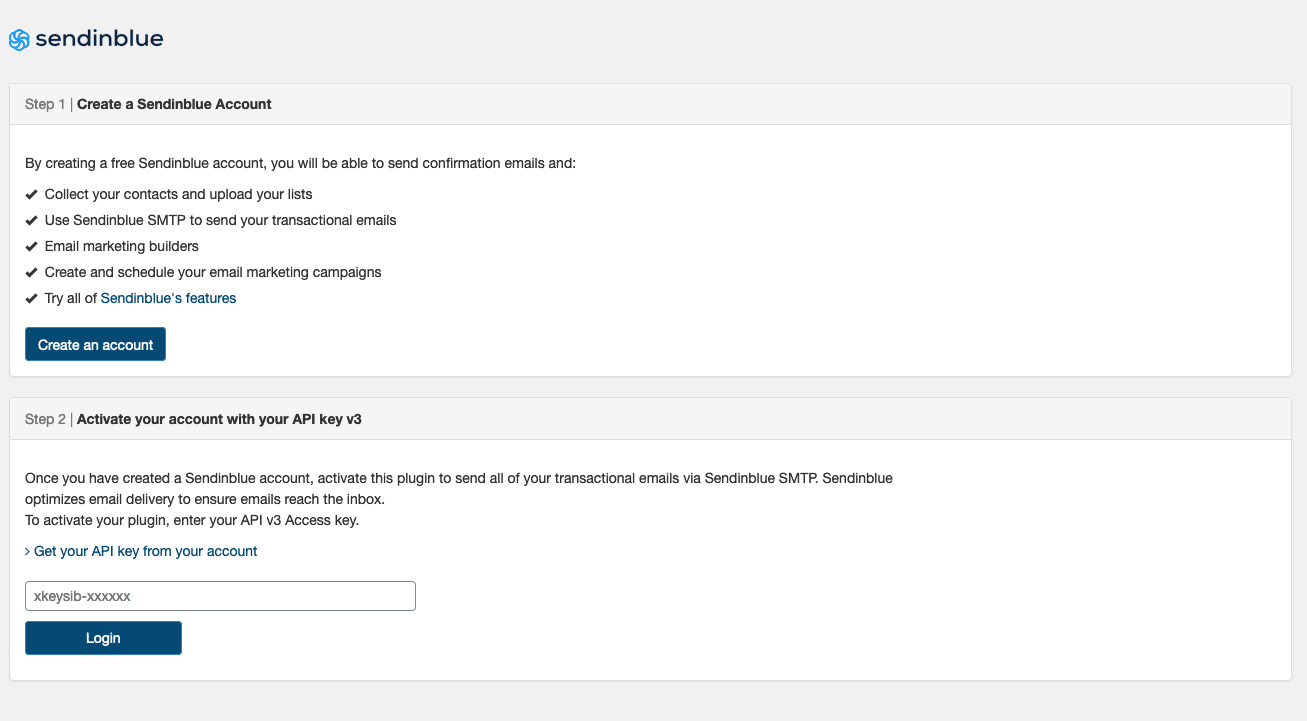This screenshot has height=721, width=1307.
Task: Click checkmark beside Collect your contacts
Action: pyautogui.click(x=32, y=194)
